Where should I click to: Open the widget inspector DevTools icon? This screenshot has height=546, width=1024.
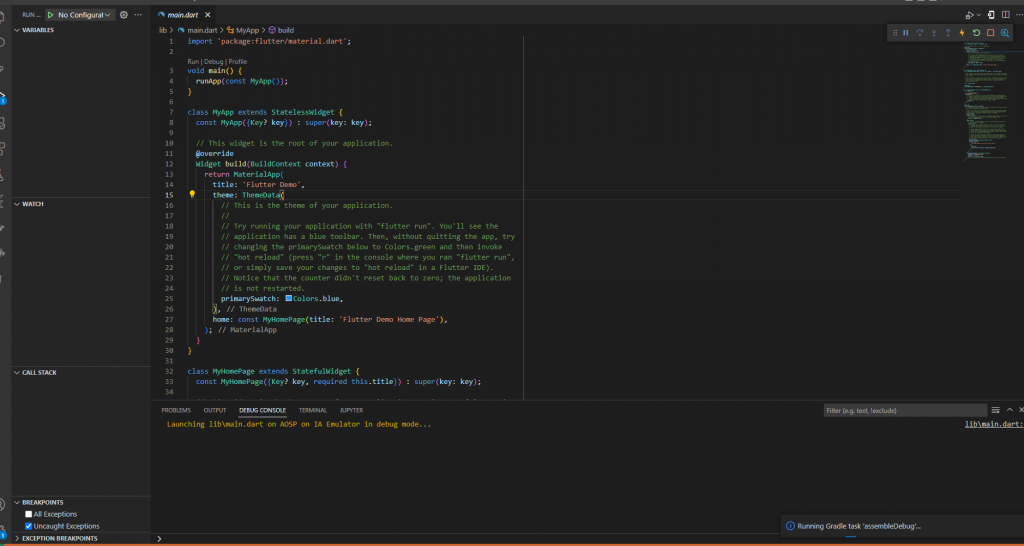tap(1005, 33)
